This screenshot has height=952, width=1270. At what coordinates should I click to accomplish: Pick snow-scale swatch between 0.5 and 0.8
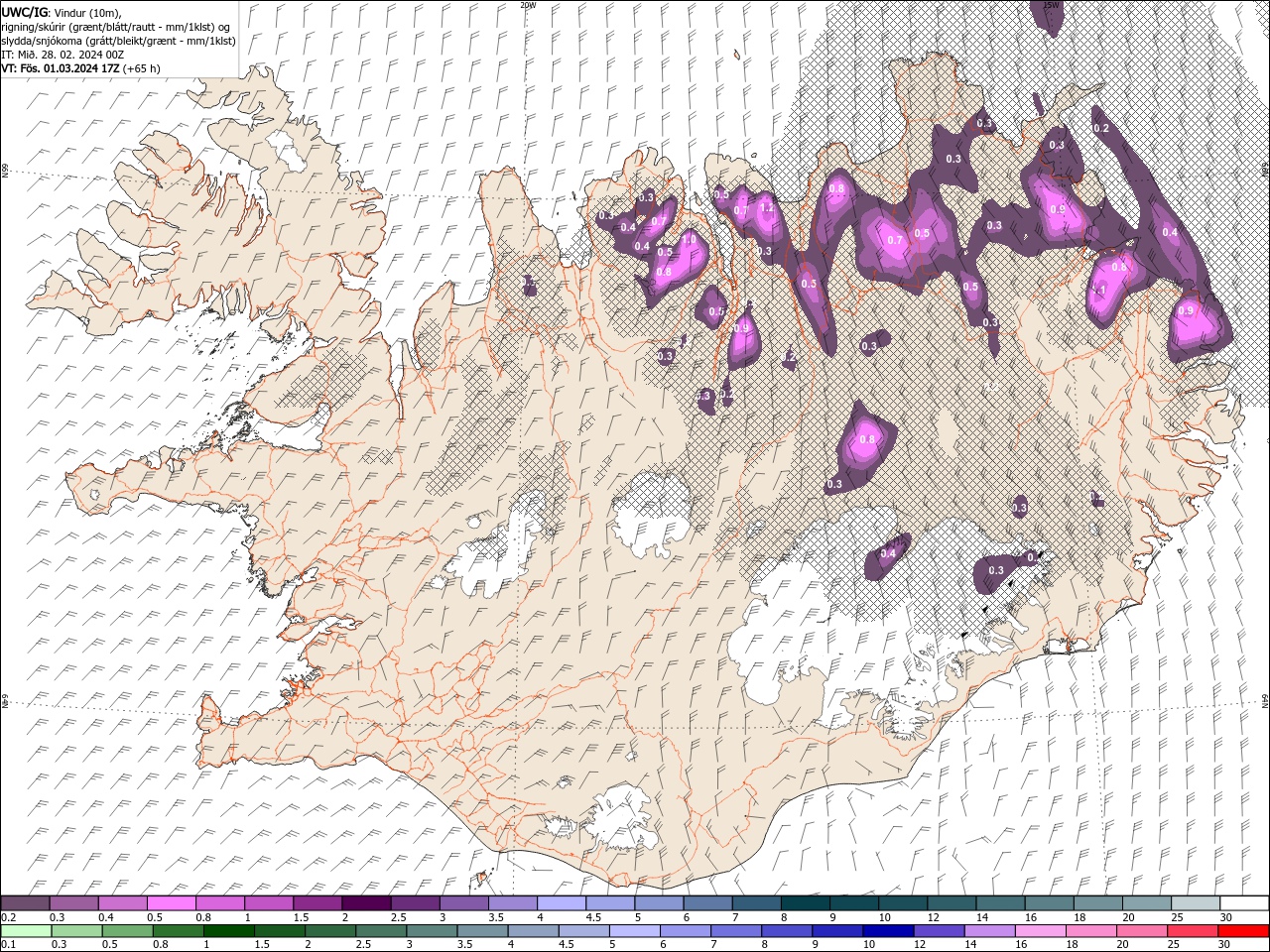coord(171,903)
